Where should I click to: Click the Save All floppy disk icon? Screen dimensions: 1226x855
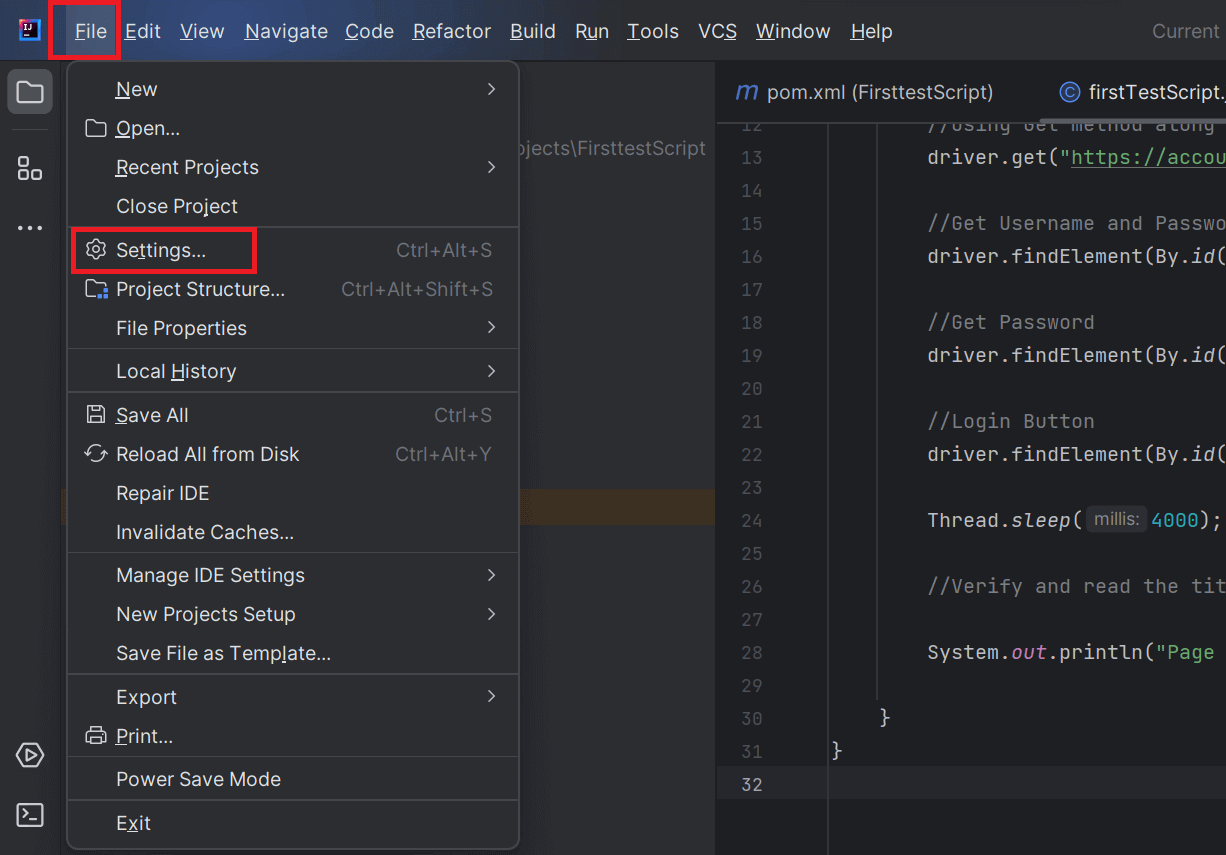pyautogui.click(x=95, y=414)
